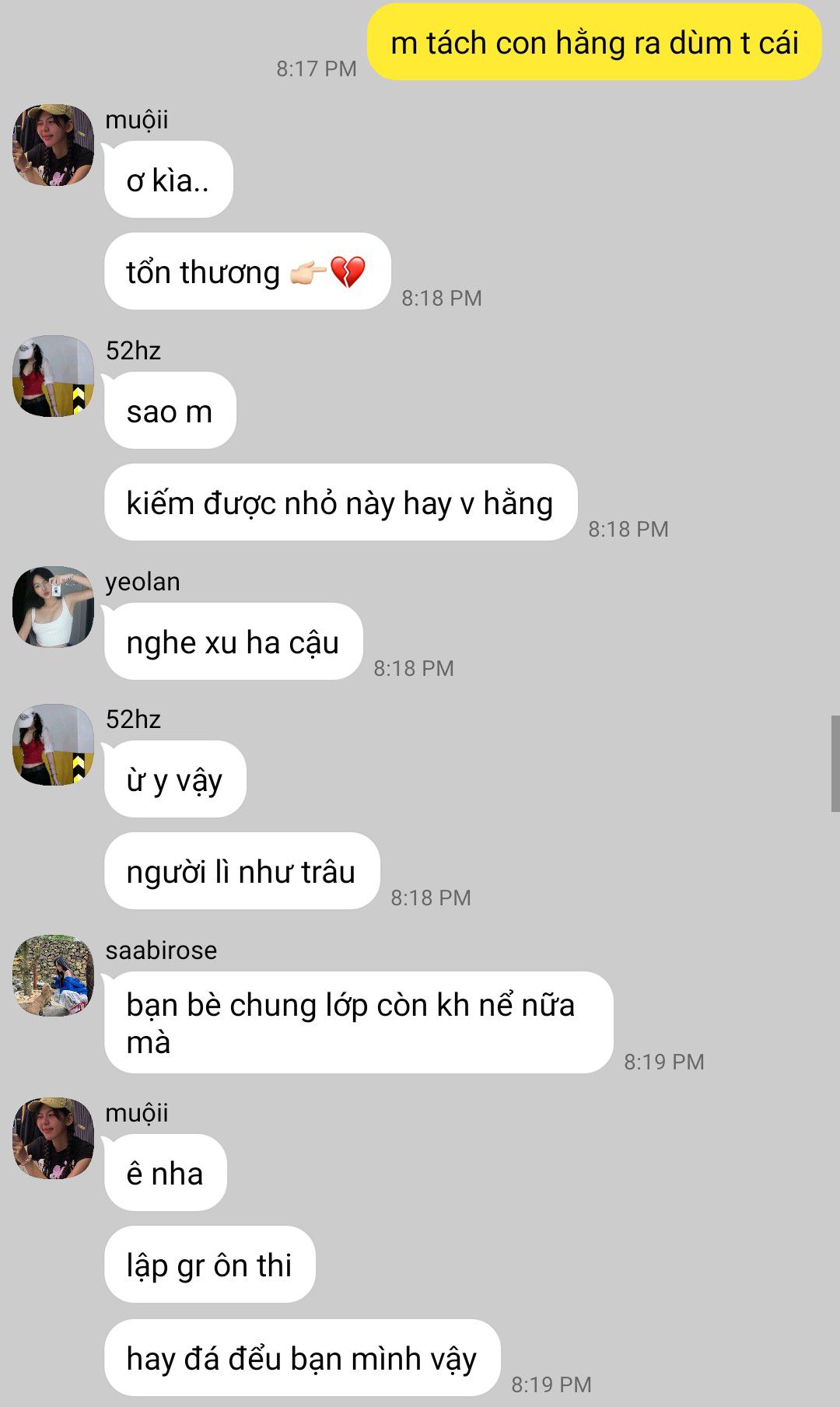
Task: Click the username 'saabirose'
Action: point(161,950)
